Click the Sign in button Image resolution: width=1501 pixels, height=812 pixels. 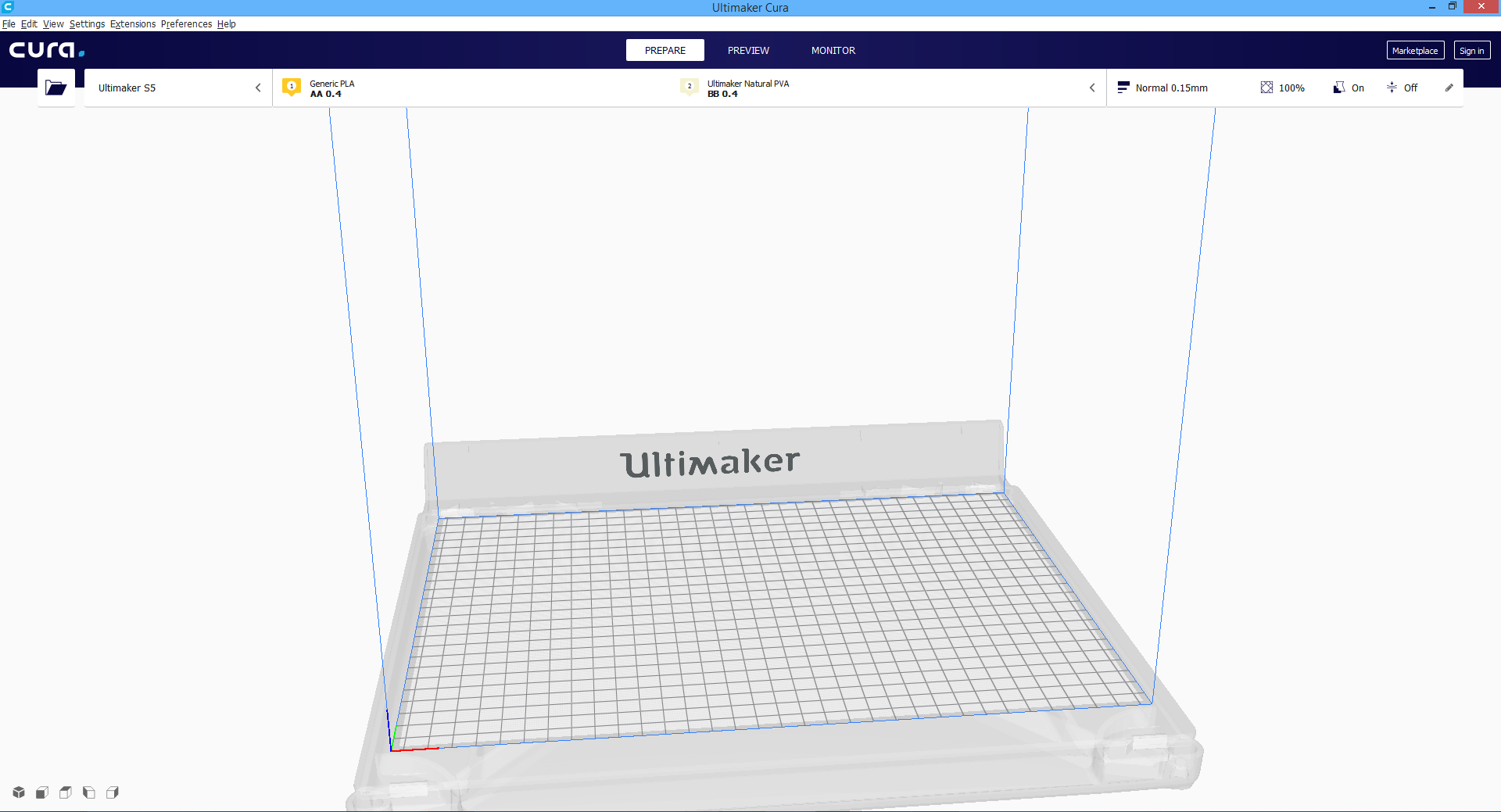1472,51
